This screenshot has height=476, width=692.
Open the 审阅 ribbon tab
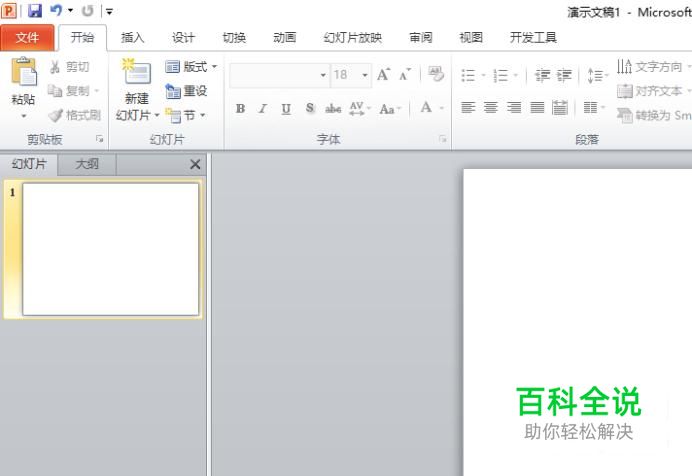pos(421,38)
